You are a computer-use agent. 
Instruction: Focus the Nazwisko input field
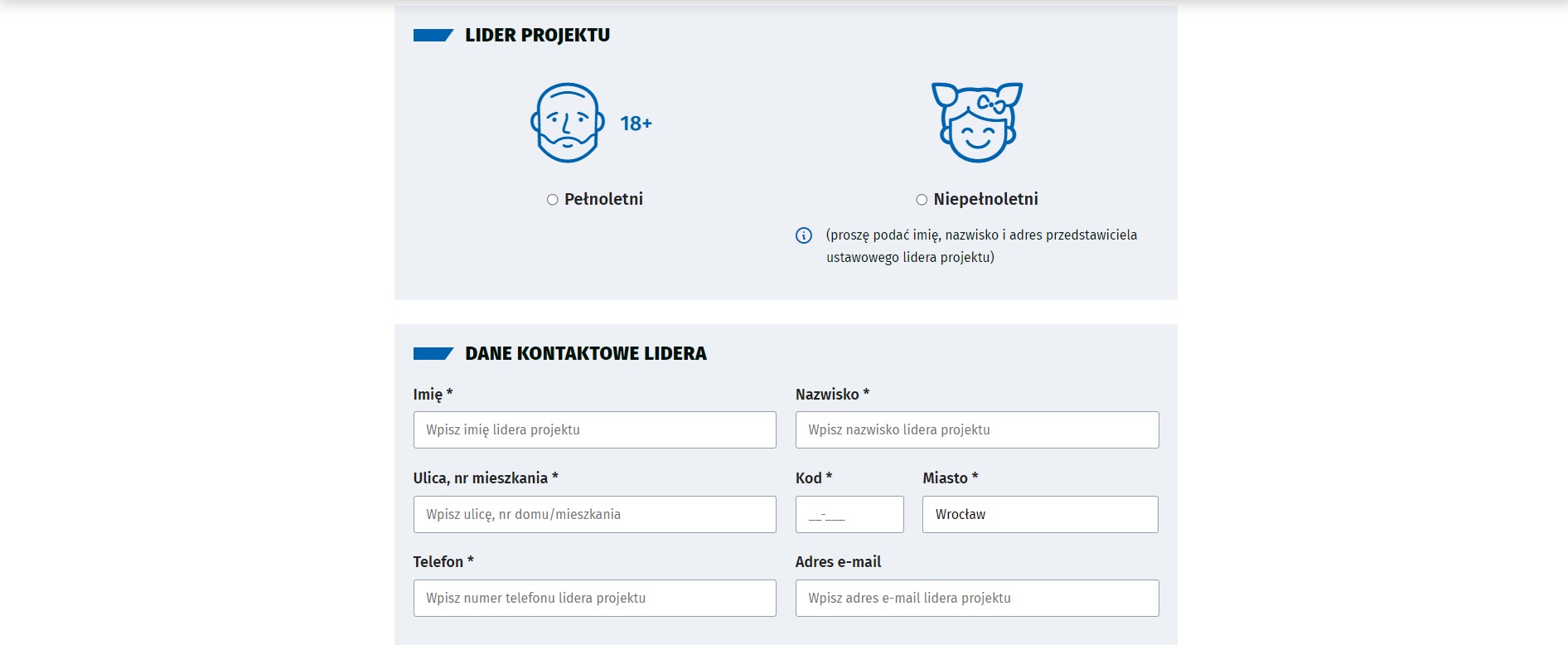[977, 430]
